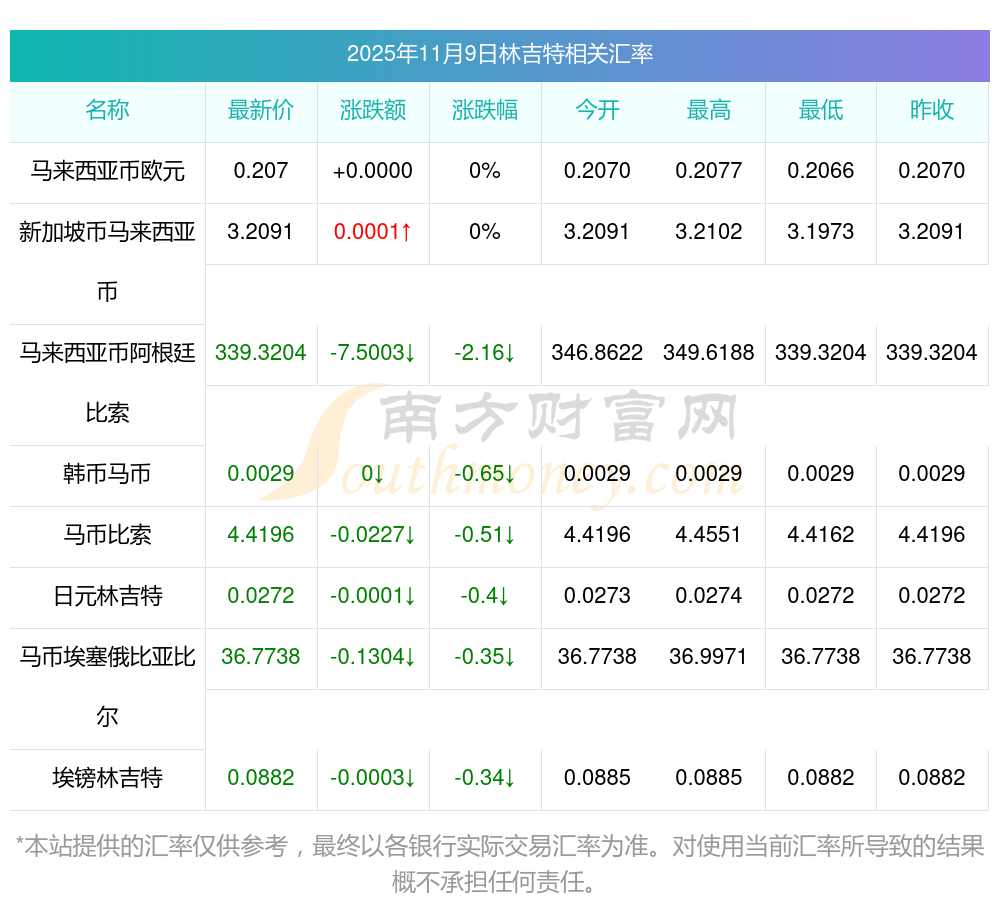Click the open value 346.8622

click(x=597, y=353)
